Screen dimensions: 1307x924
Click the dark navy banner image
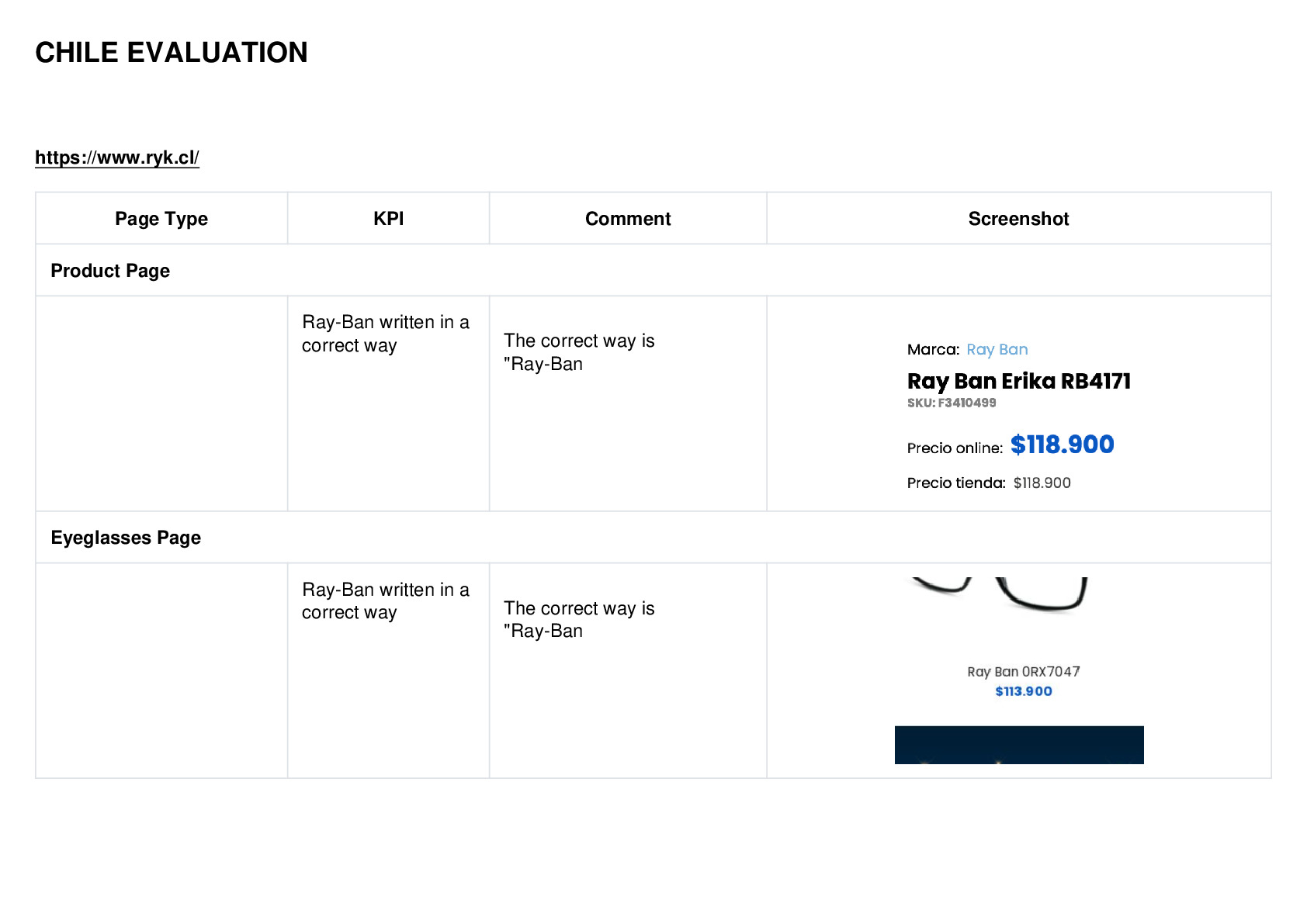point(1018,745)
